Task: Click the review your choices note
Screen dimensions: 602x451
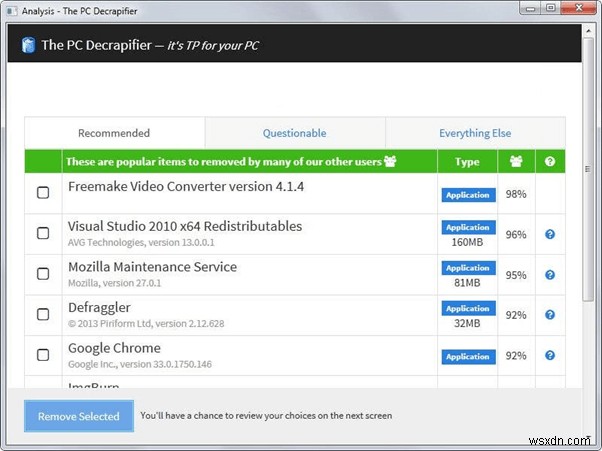Action: click(266, 416)
